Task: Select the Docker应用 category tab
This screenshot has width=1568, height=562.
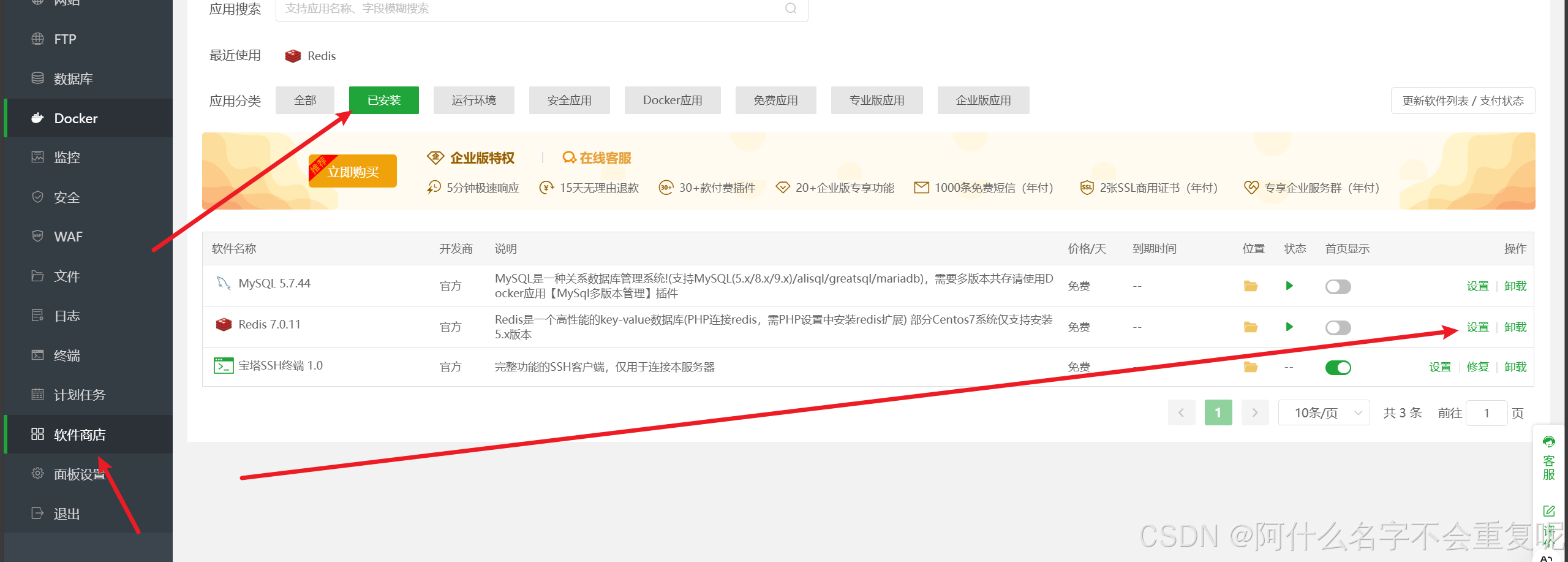Action: coord(673,100)
